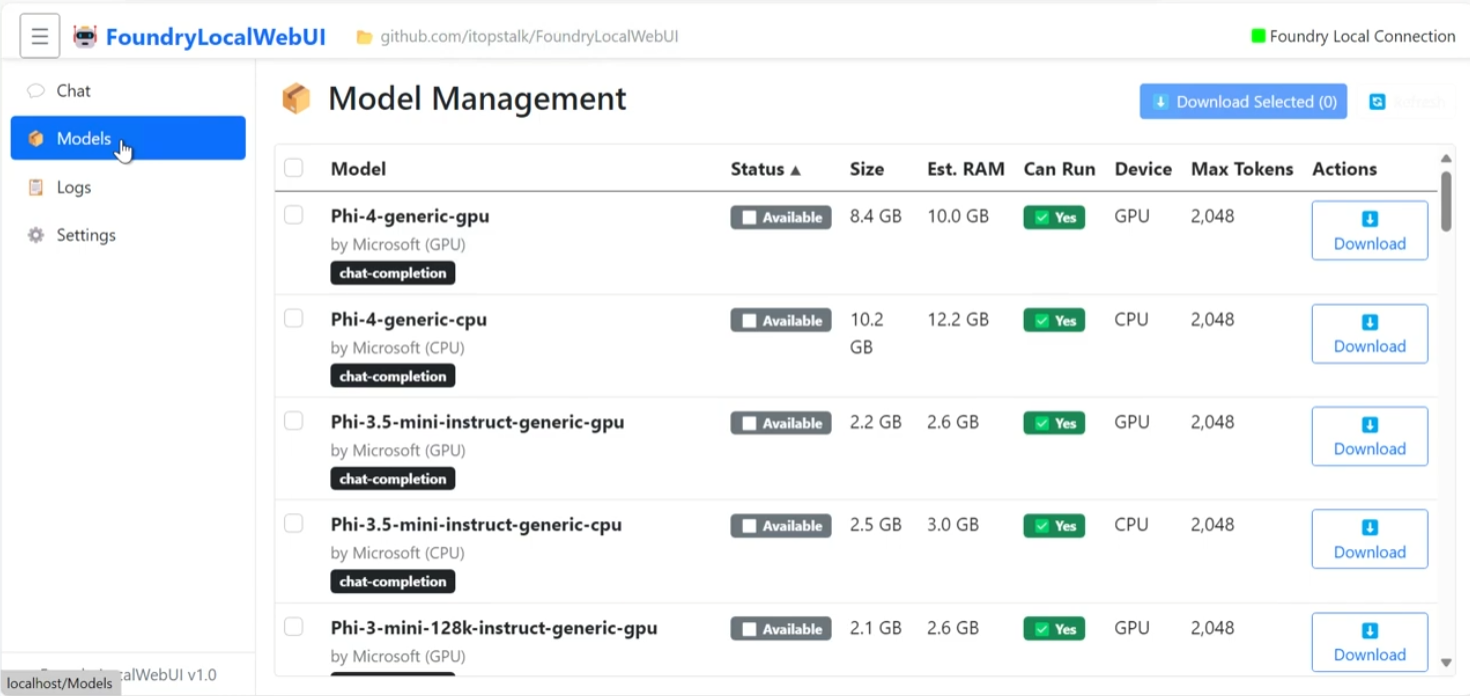The image size is (1470, 696).
Task: Click the Refresh icon button
Action: click(1377, 102)
